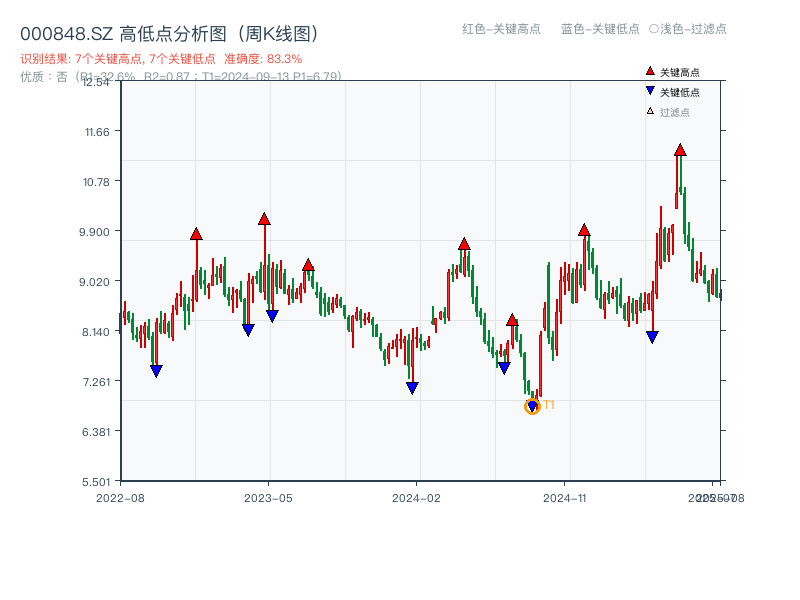Image resolution: width=800 pixels, height=600 pixels.
Task: Click the orange-circled T1 low-point marker
Action: coord(532,406)
